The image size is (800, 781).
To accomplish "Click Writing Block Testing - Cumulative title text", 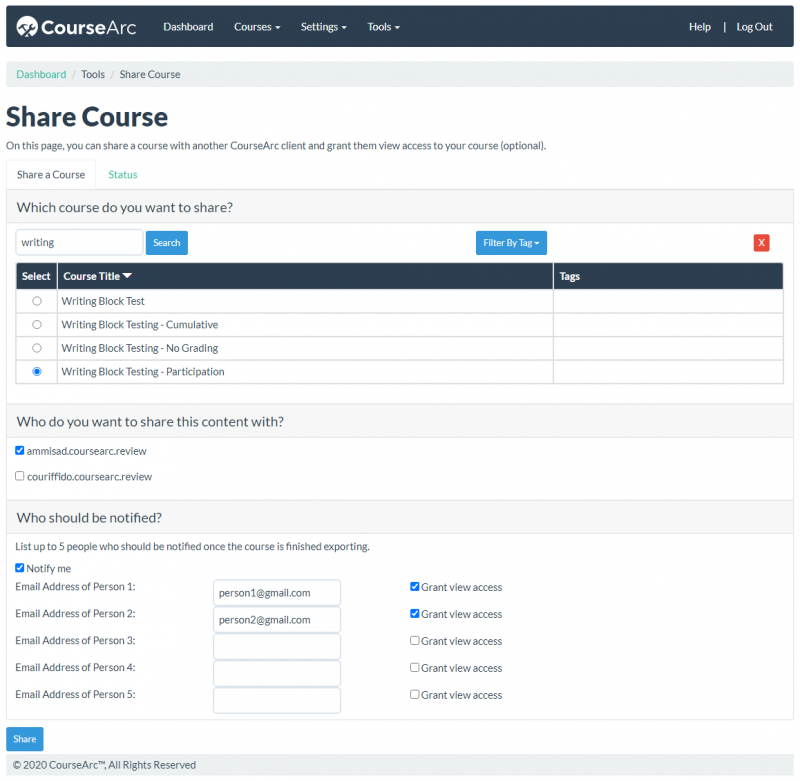I will tap(140, 324).
